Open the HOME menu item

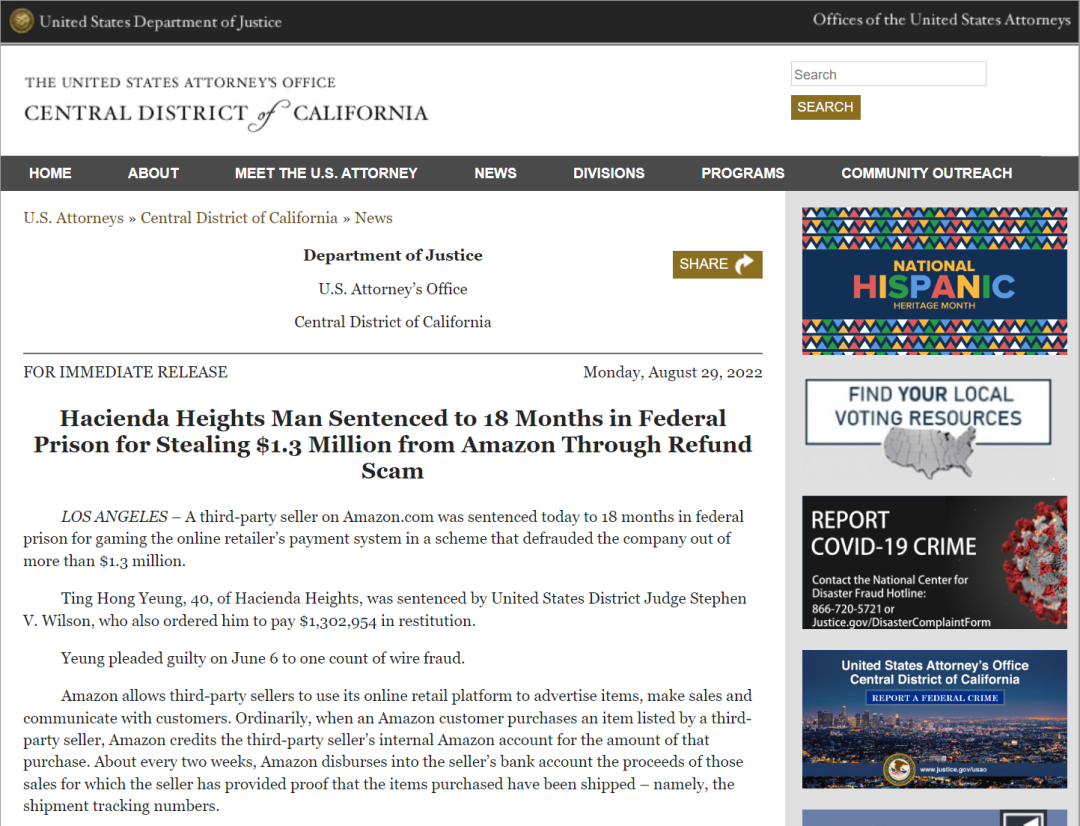coord(50,174)
